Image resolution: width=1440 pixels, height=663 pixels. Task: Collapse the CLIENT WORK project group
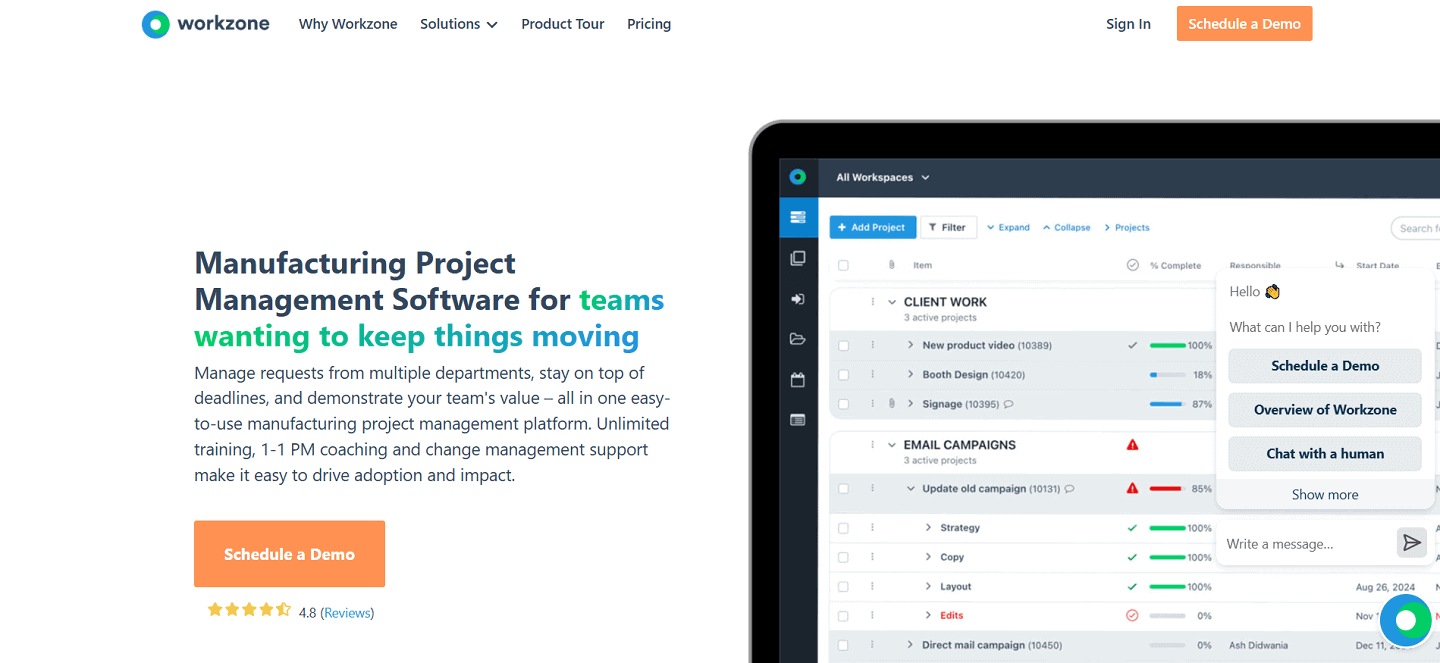coord(892,301)
